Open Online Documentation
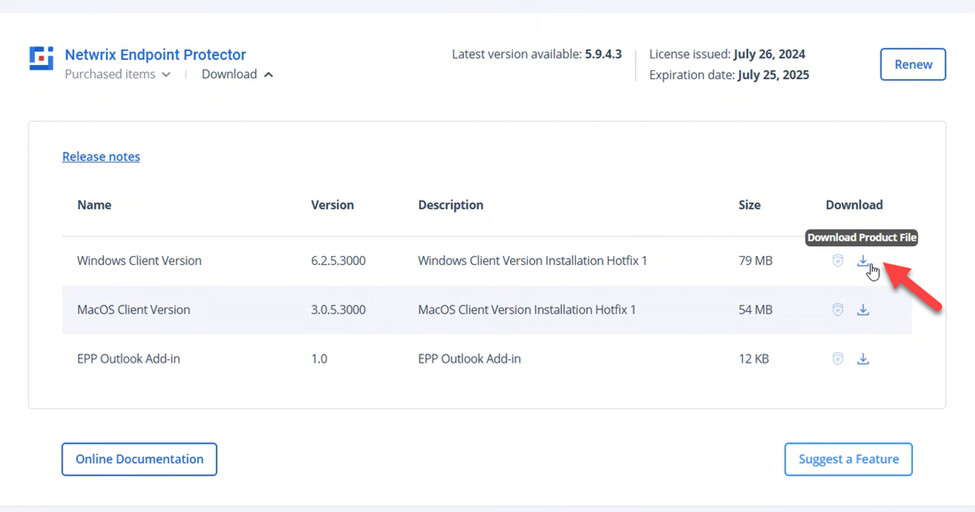Screen dimensions: 975x512 click(x=139, y=459)
